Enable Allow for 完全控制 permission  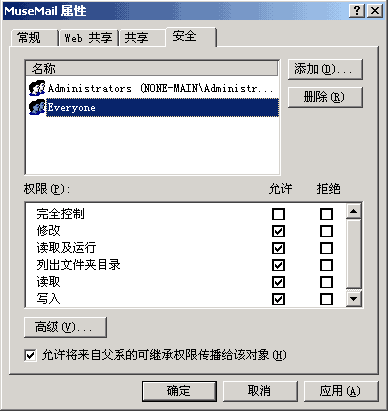coord(278,214)
